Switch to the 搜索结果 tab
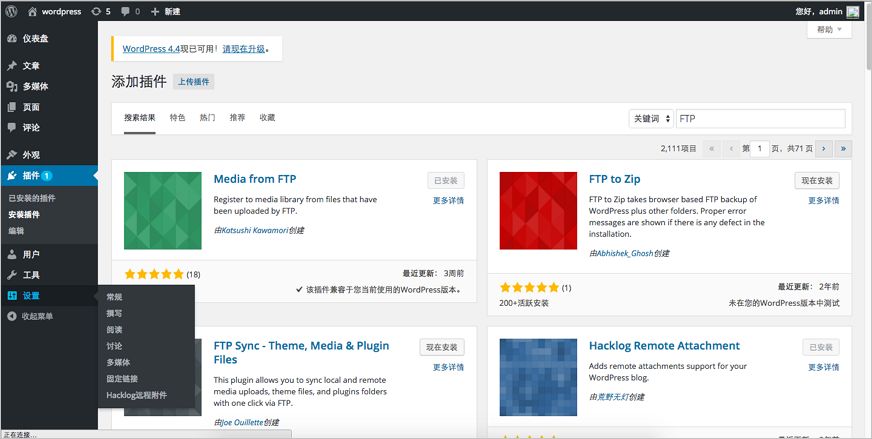The image size is (872, 439). click(140, 118)
